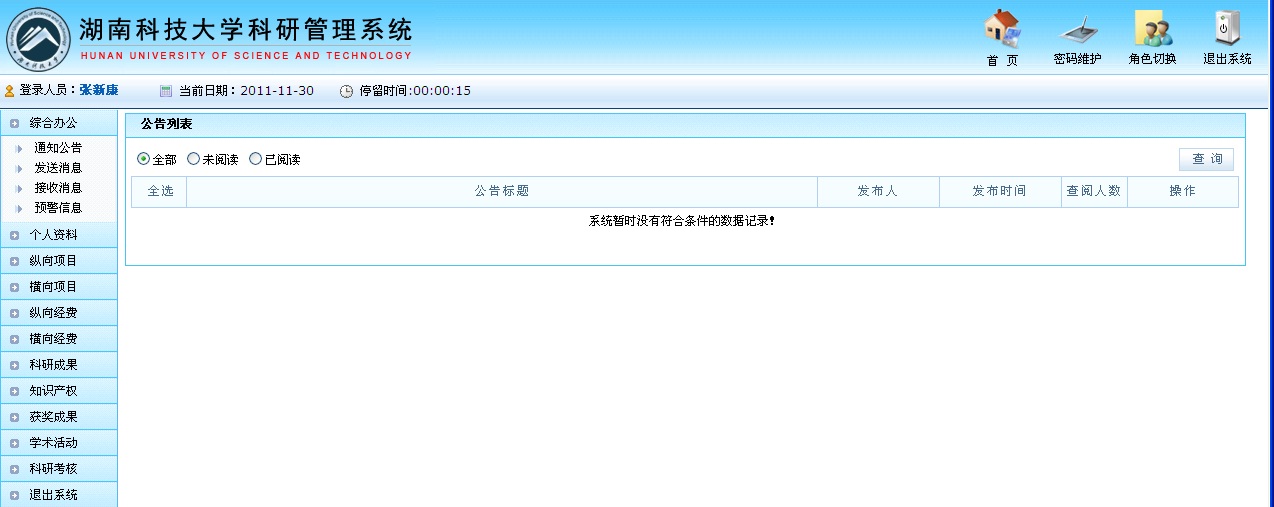The height and width of the screenshot is (507, 1274).
Task: Collapse the 综合办公 sidebar section
Action: point(53,123)
